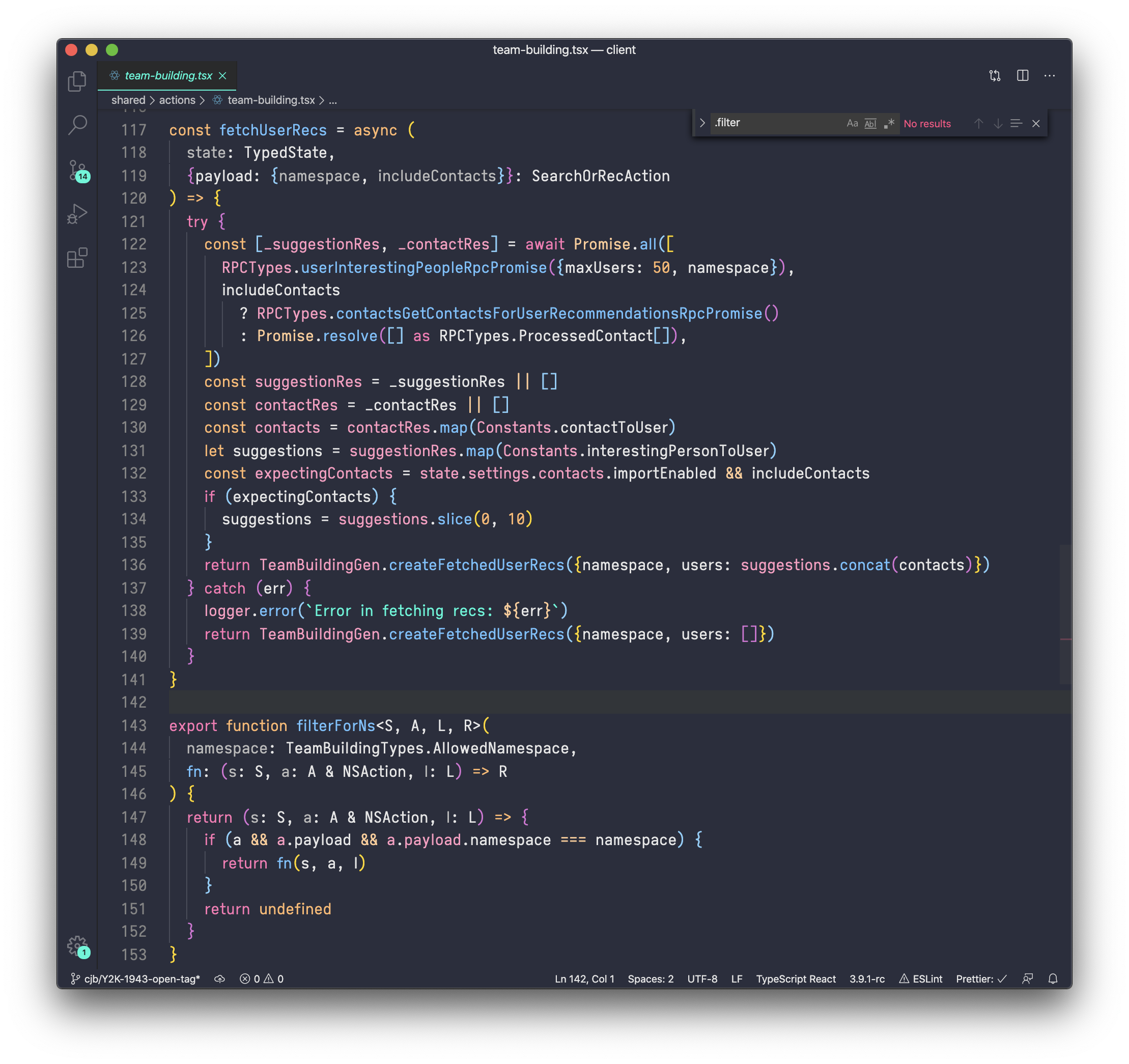Click the Open Changes compare icon
Viewport: 1129px width, 1064px height.
tap(995, 75)
